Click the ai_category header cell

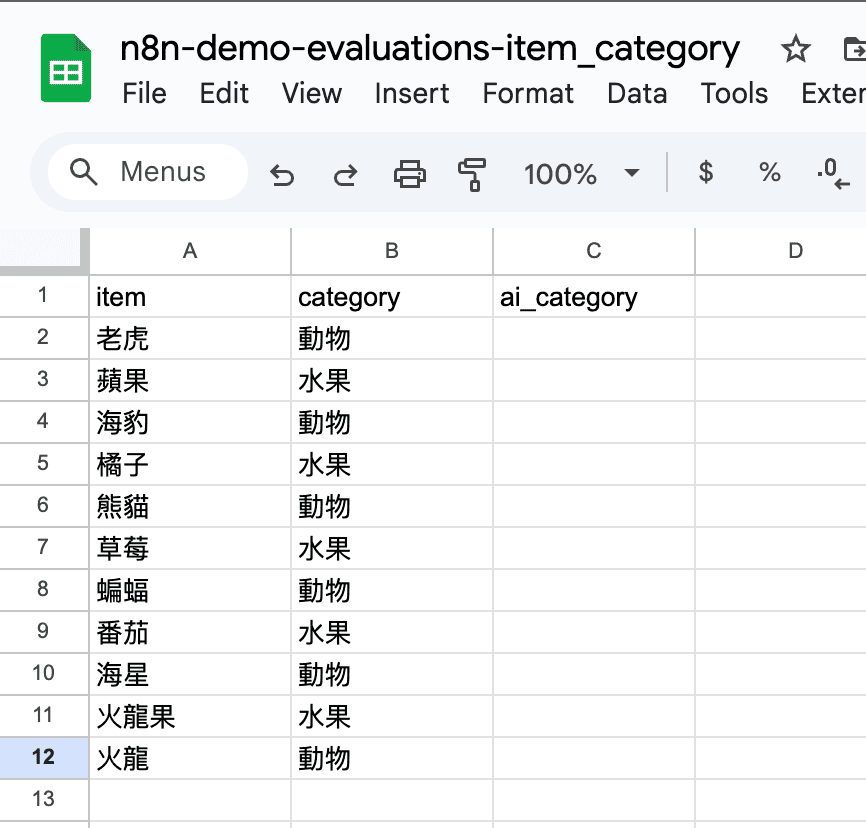coord(593,297)
